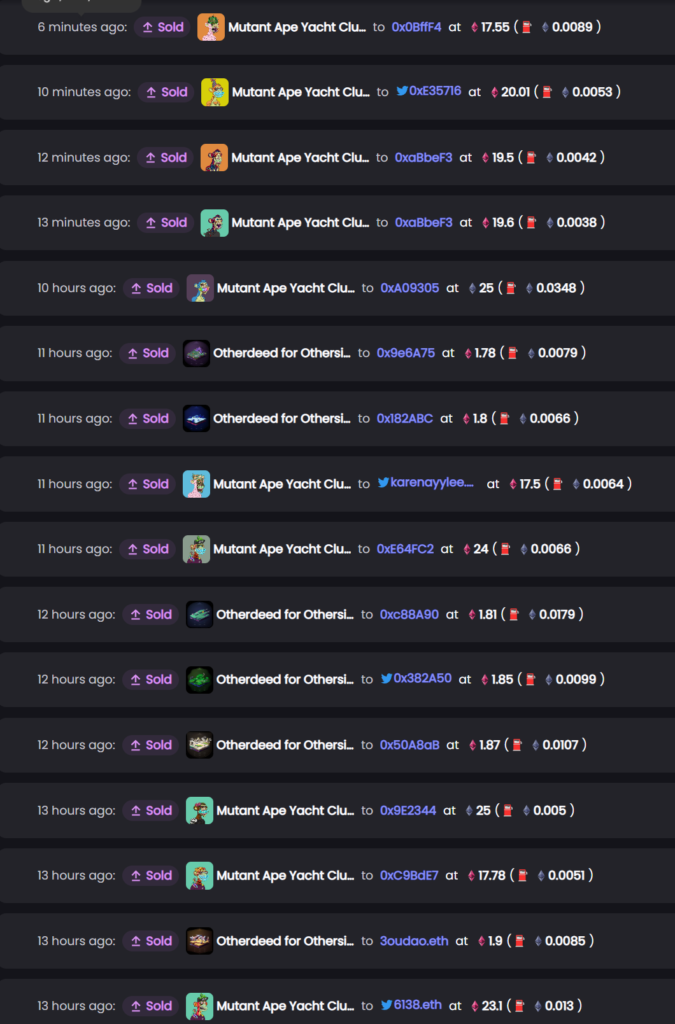Click the Sold badge in the 0xC9BdE7 row
675x1024 pixels.
point(151,875)
